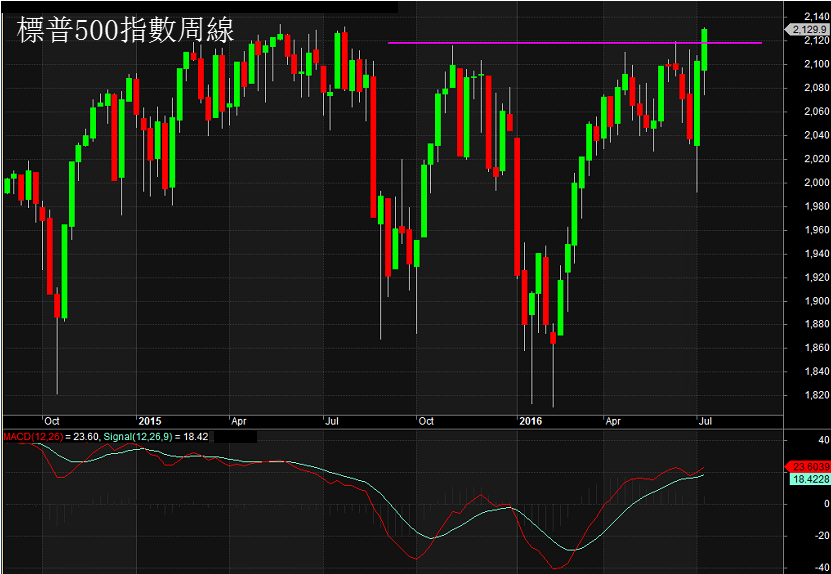Select the current price tag 2,129.9

(809, 30)
